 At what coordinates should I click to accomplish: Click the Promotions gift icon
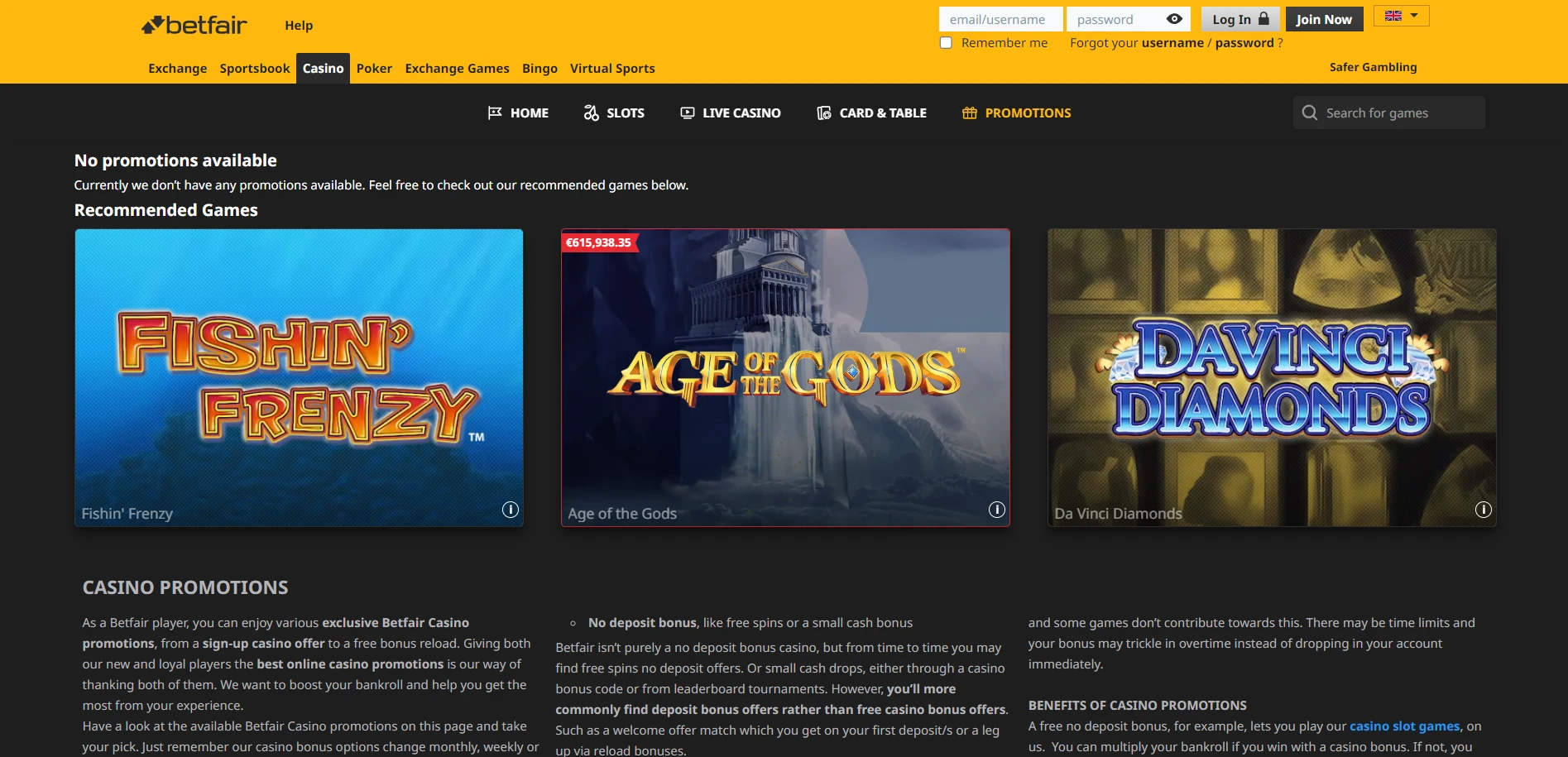970,113
